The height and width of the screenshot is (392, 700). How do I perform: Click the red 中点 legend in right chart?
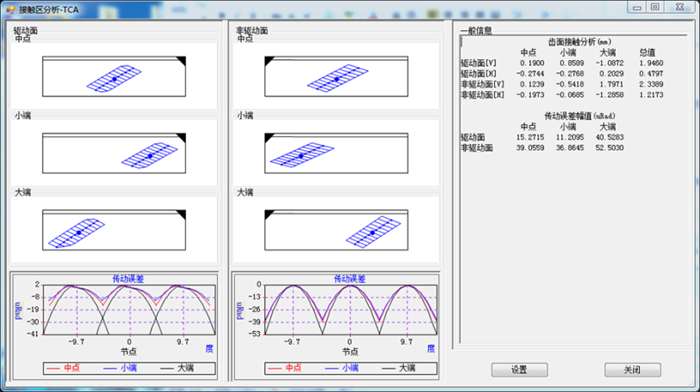click(284, 368)
